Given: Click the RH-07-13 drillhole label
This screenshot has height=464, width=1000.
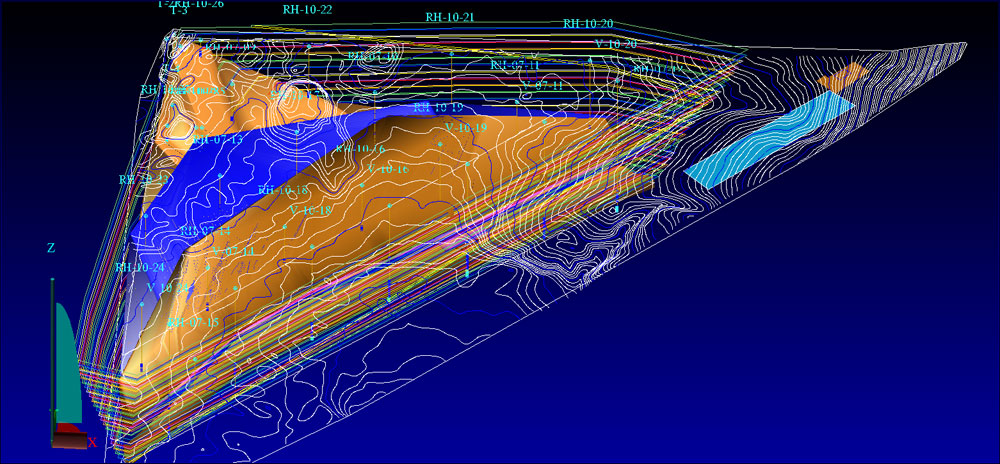Looking at the screenshot, I should 217,141.
